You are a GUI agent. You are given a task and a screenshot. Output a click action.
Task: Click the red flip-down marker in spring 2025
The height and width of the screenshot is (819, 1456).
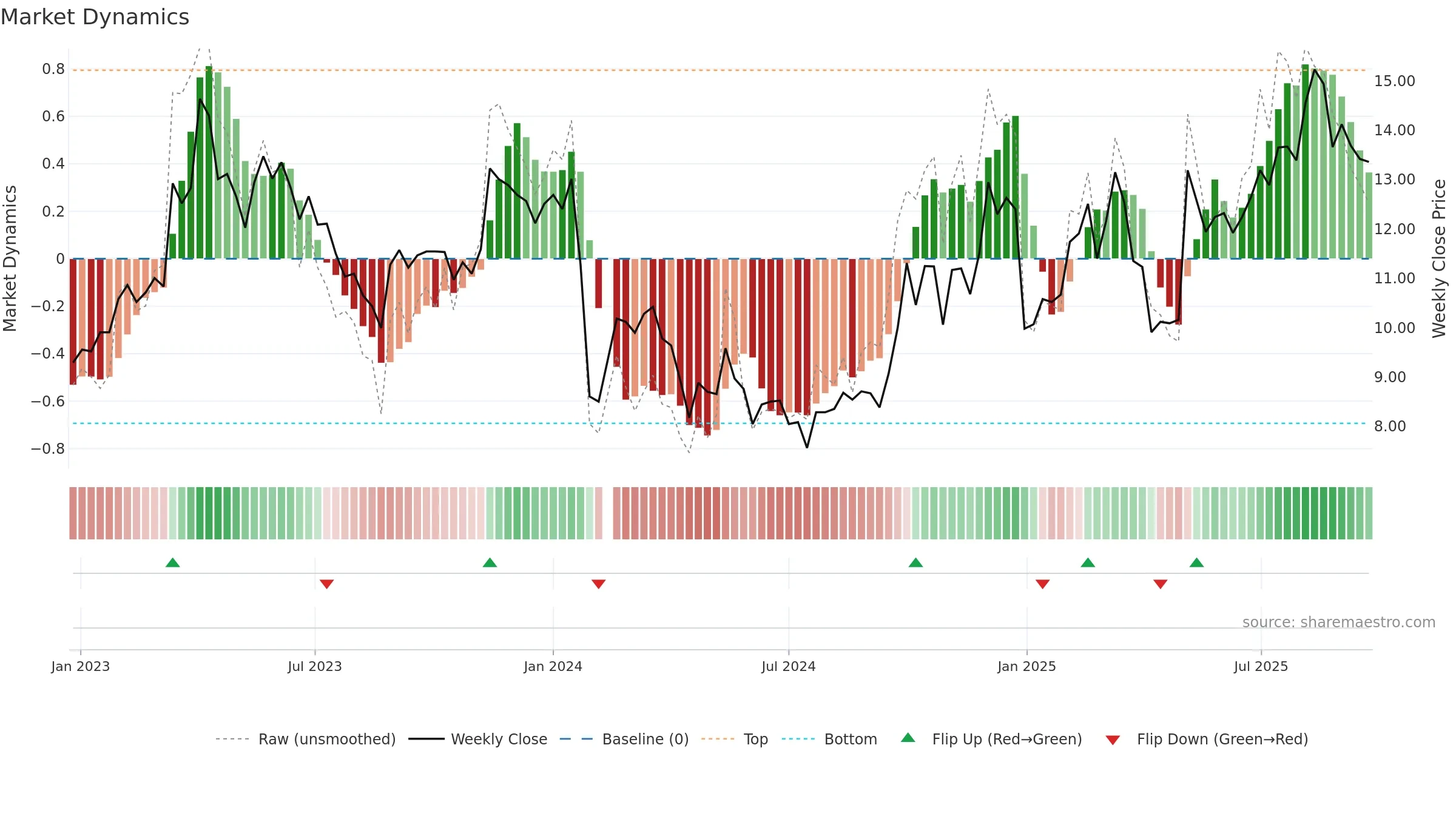(1161, 584)
